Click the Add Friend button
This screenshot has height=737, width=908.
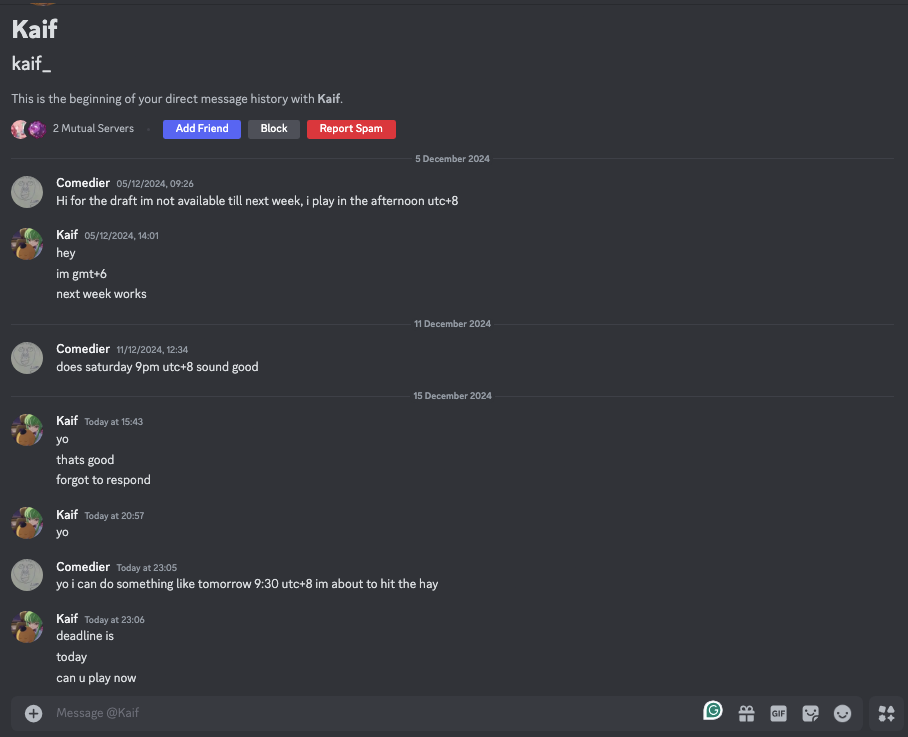click(x=202, y=129)
